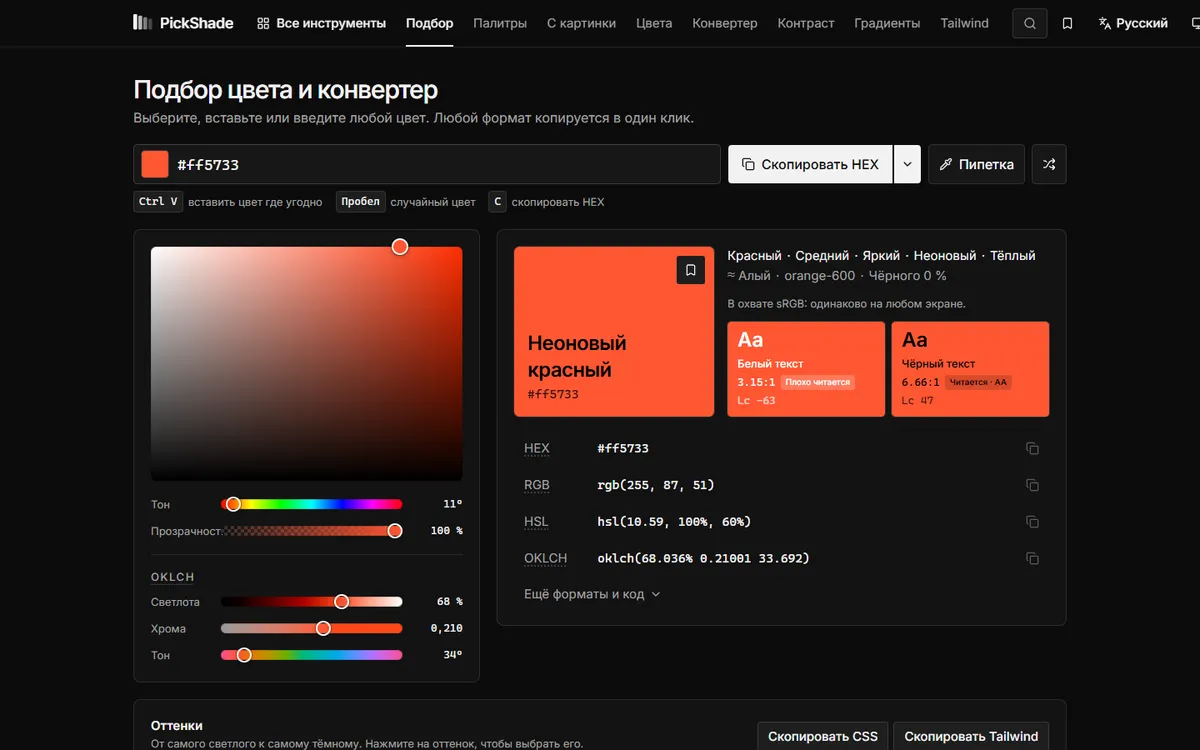
Task: Click the saturation-brightness picker handle
Action: (x=400, y=246)
